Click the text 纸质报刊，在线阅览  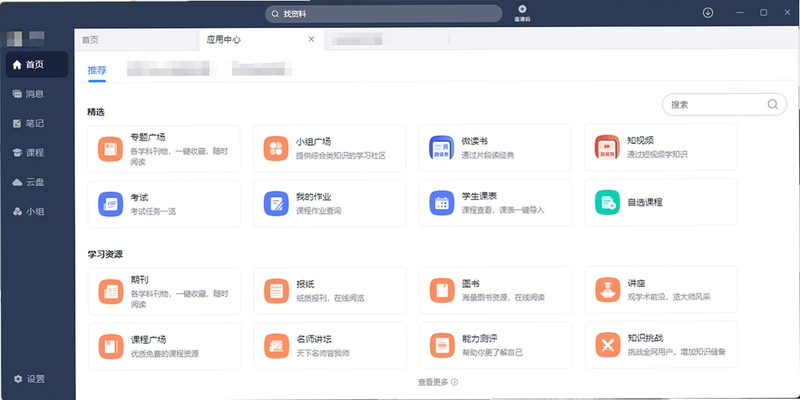(x=330, y=298)
